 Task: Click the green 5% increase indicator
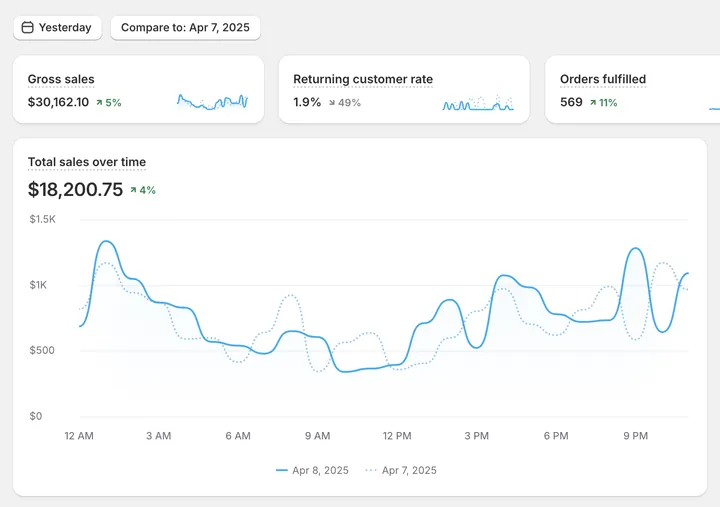pyautogui.click(x=109, y=102)
